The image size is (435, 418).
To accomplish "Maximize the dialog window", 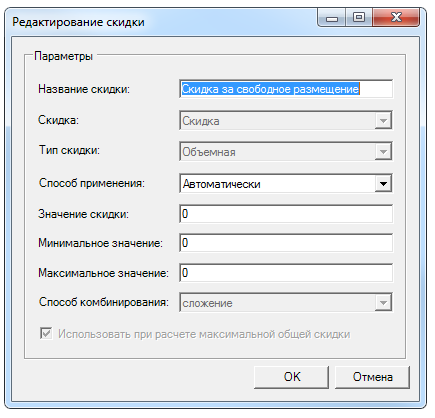I will (x=359, y=17).
